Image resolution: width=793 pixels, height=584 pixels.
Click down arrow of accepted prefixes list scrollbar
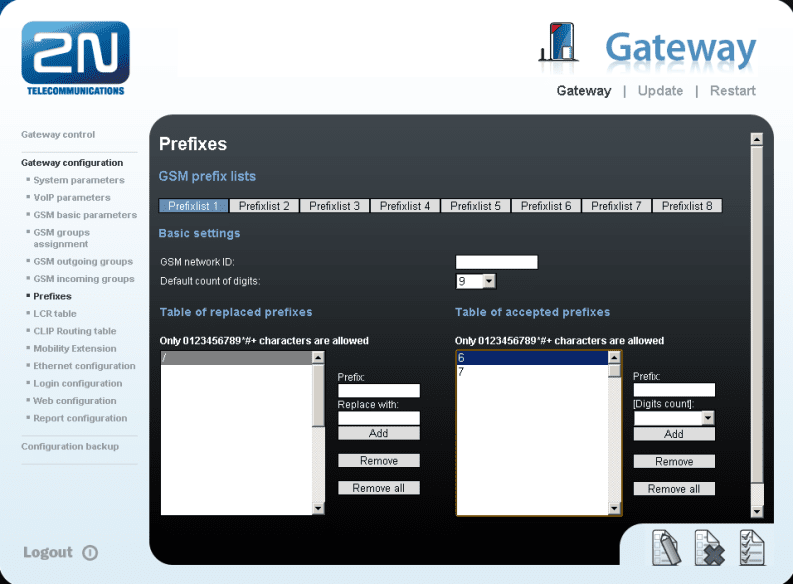(614, 508)
